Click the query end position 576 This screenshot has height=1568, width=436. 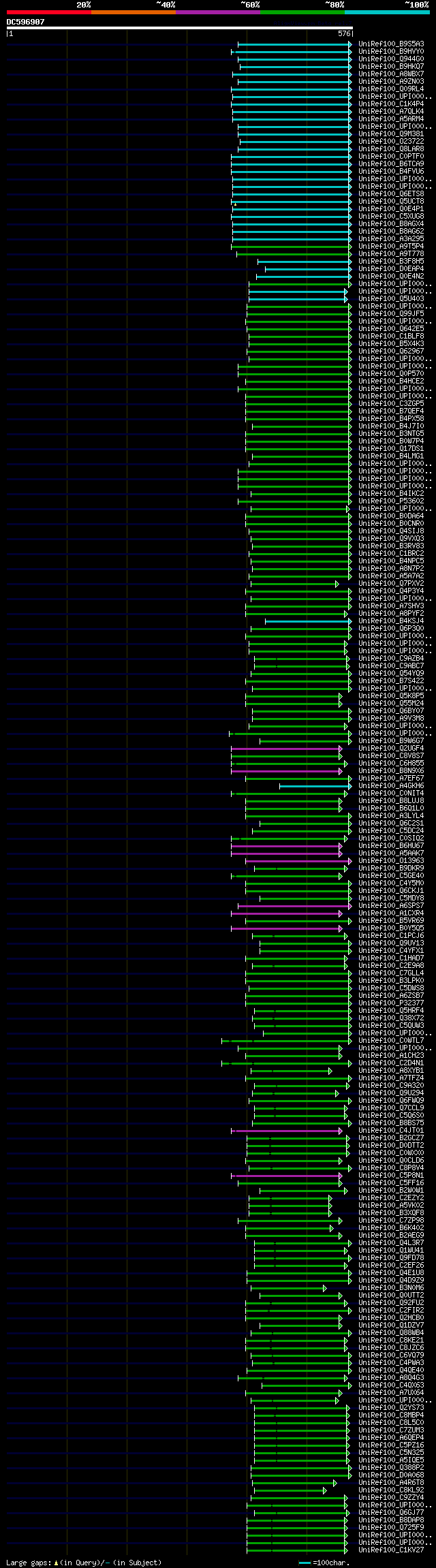343,33
